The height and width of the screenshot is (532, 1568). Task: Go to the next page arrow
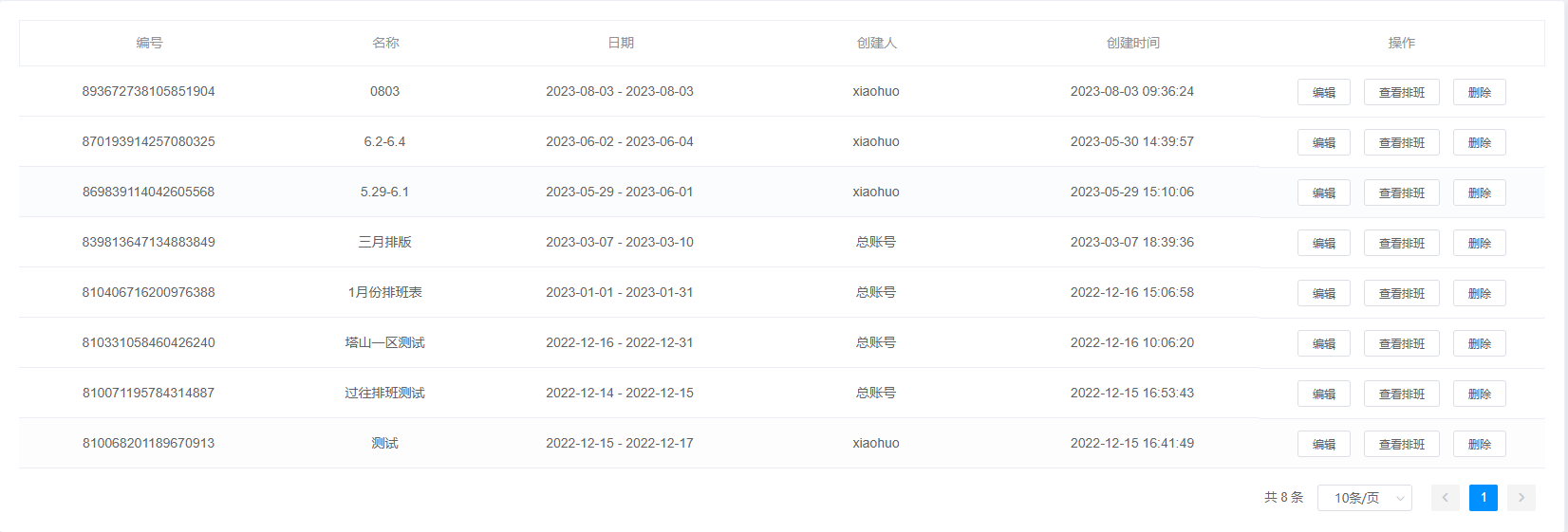(1521, 498)
